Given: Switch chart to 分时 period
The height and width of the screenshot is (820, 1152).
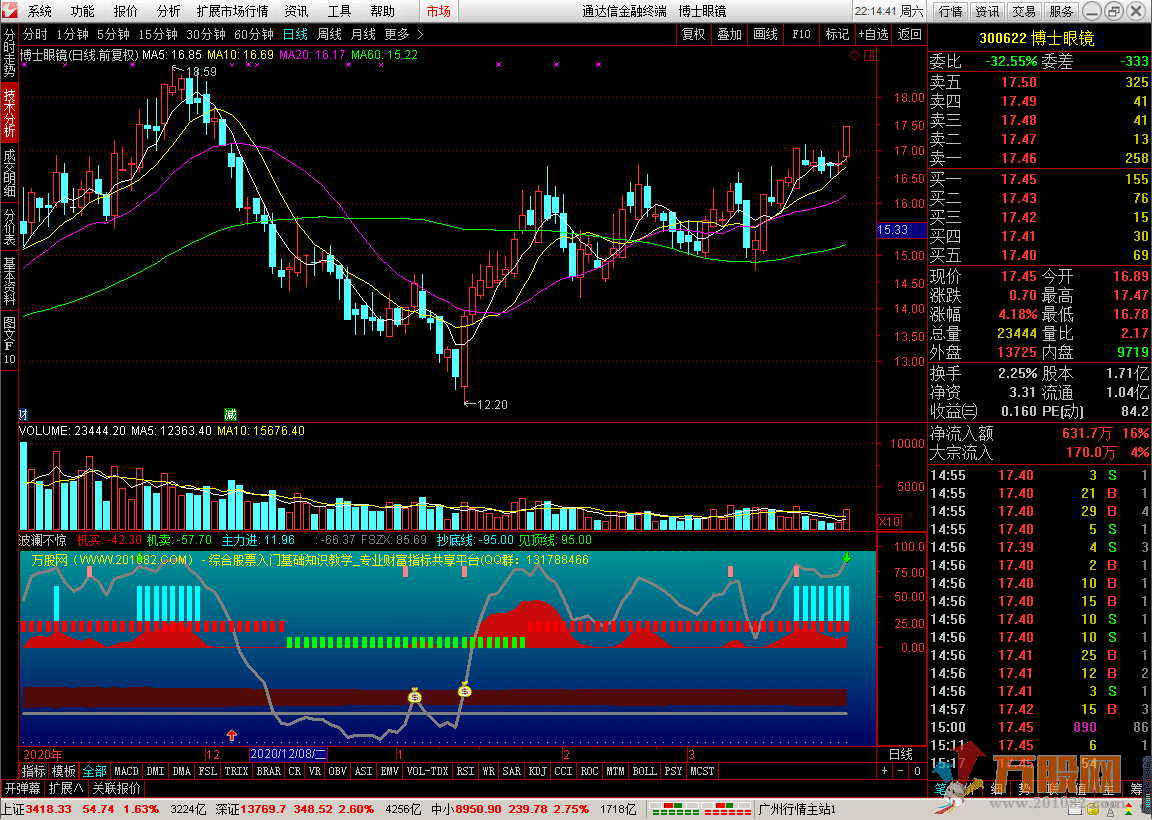Looking at the screenshot, I should coord(35,35).
